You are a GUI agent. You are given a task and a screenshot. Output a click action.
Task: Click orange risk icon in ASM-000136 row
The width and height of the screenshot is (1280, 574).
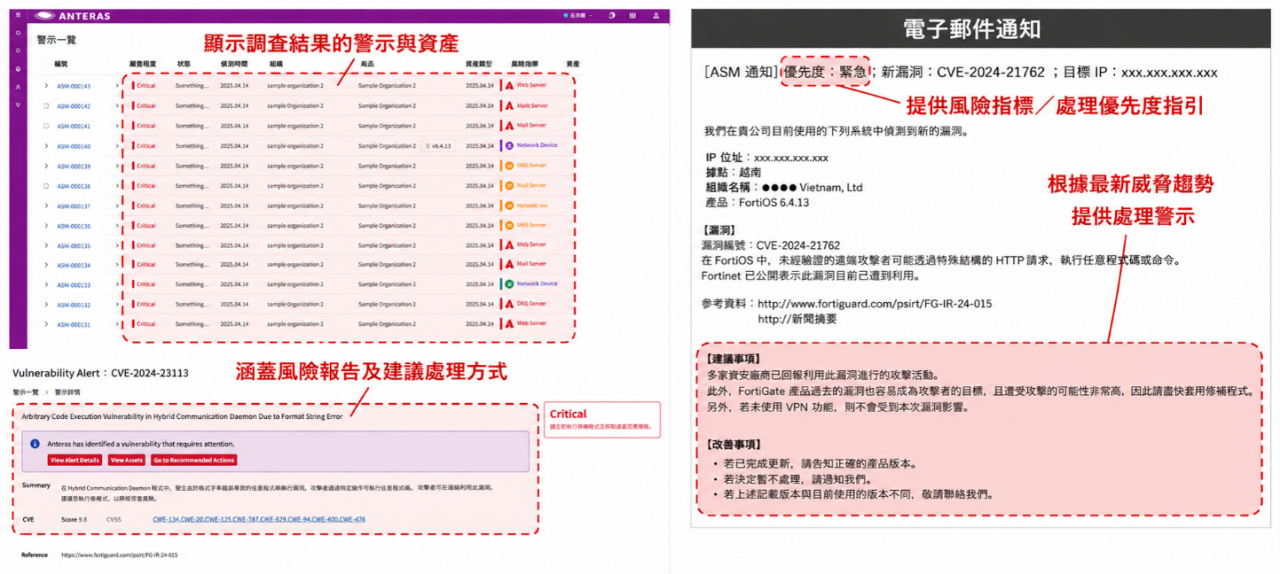[x=509, y=225]
